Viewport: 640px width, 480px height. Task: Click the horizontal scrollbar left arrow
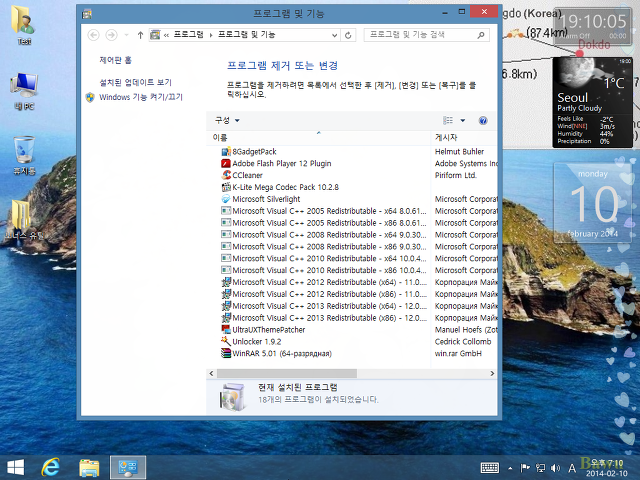point(211,373)
